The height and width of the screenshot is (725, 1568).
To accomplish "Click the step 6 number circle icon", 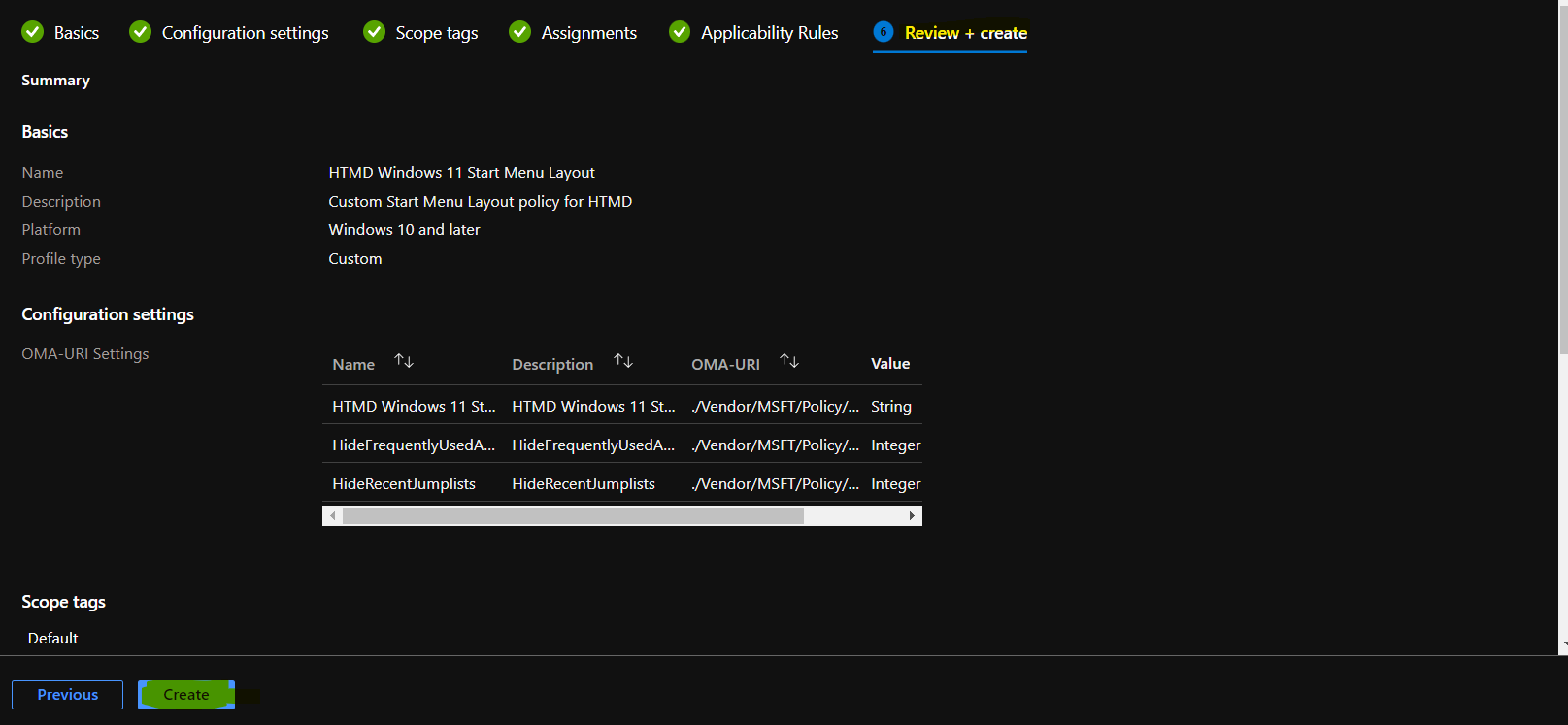I will click(x=884, y=32).
